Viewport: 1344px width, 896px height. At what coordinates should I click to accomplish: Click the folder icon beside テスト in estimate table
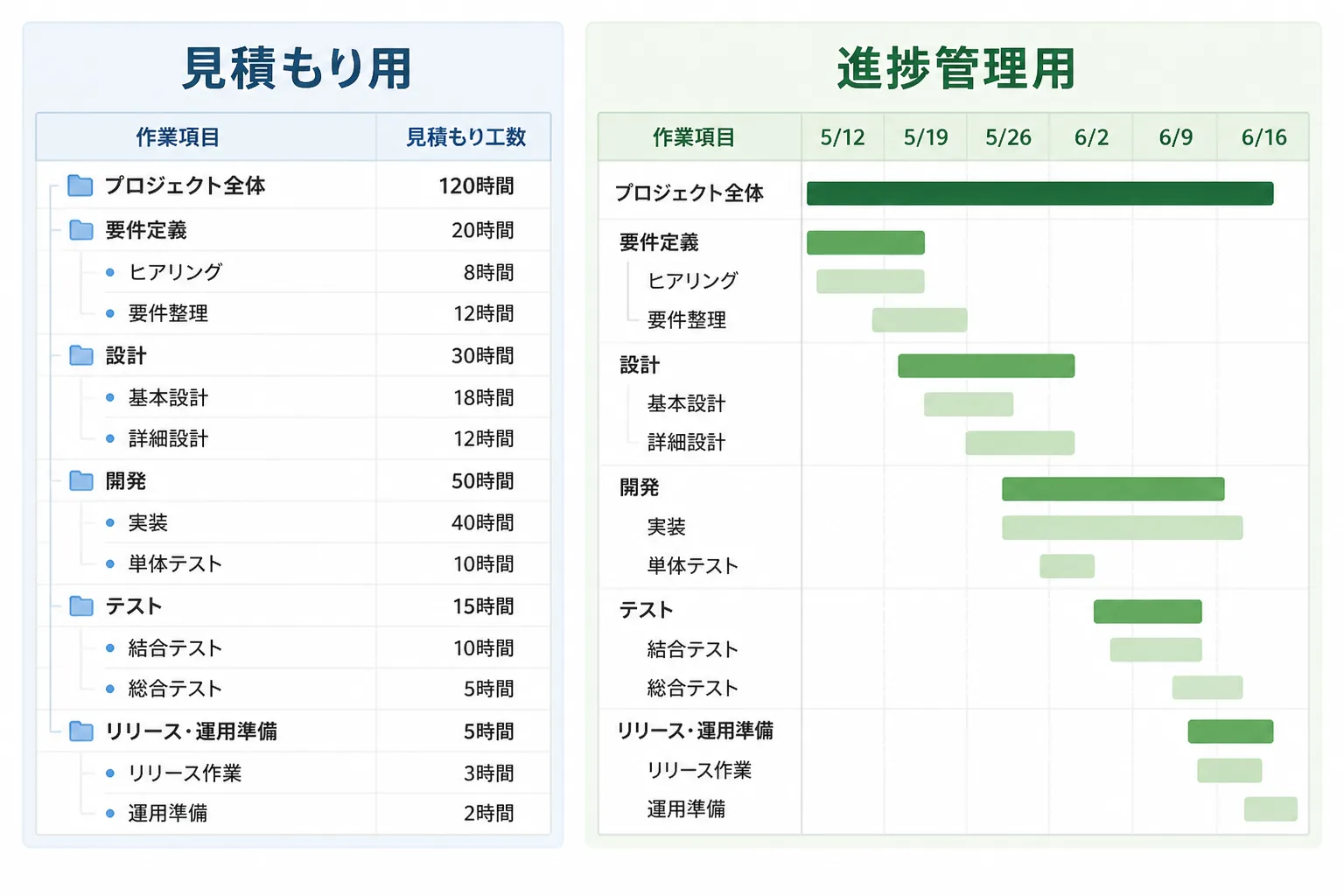[81, 605]
